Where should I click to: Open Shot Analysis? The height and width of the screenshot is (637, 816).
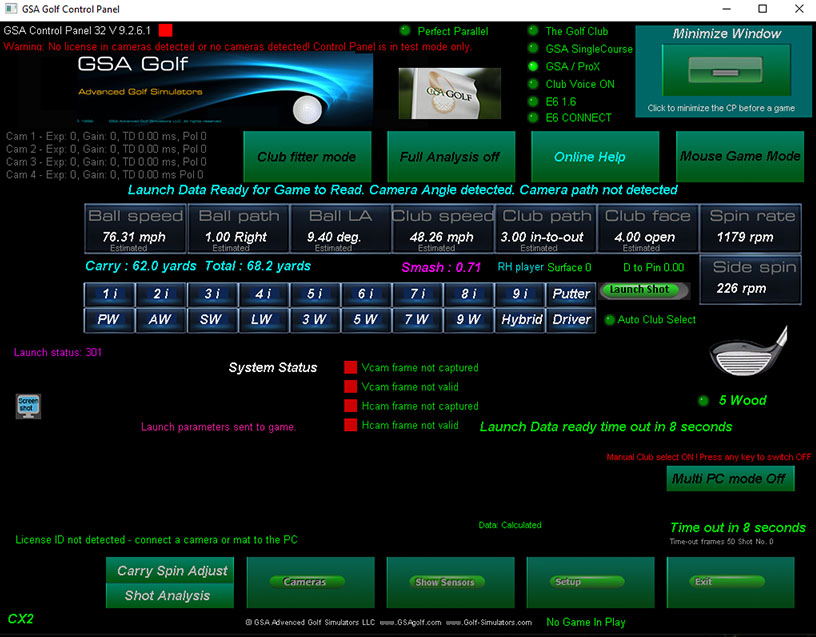point(170,595)
